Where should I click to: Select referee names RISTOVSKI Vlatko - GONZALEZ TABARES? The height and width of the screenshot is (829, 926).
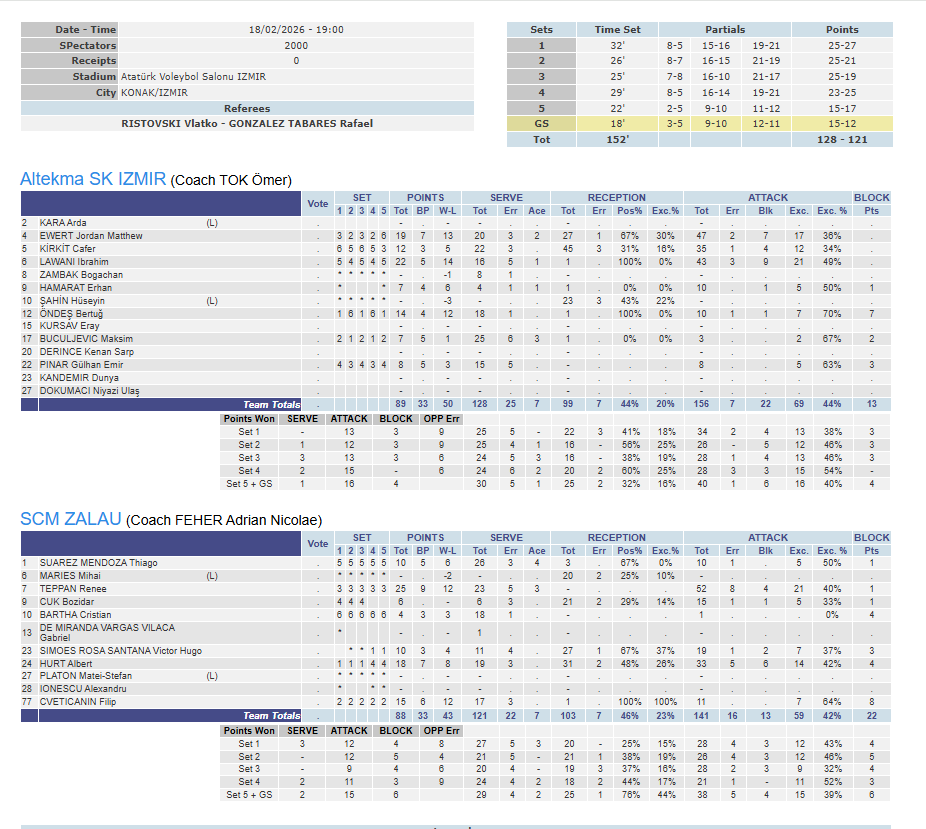pyautogui.click(x=247, y=123)
